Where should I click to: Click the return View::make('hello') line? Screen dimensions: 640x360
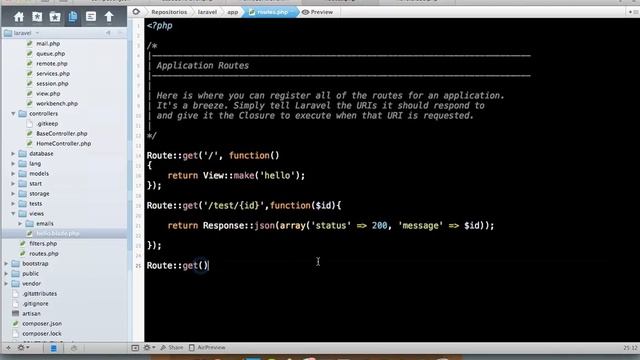coord(236,176)
